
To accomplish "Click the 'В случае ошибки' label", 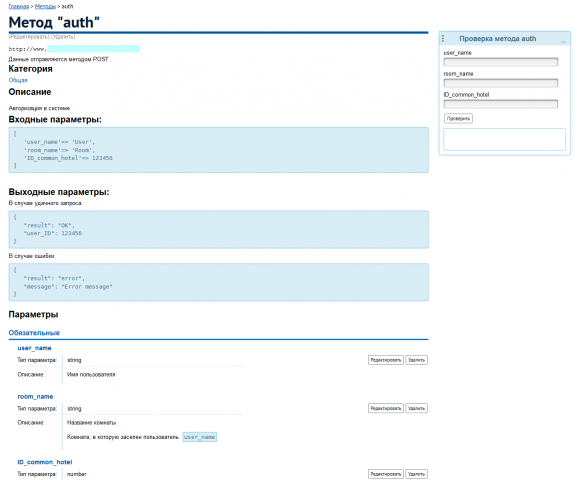I will [x=32, y=256].
